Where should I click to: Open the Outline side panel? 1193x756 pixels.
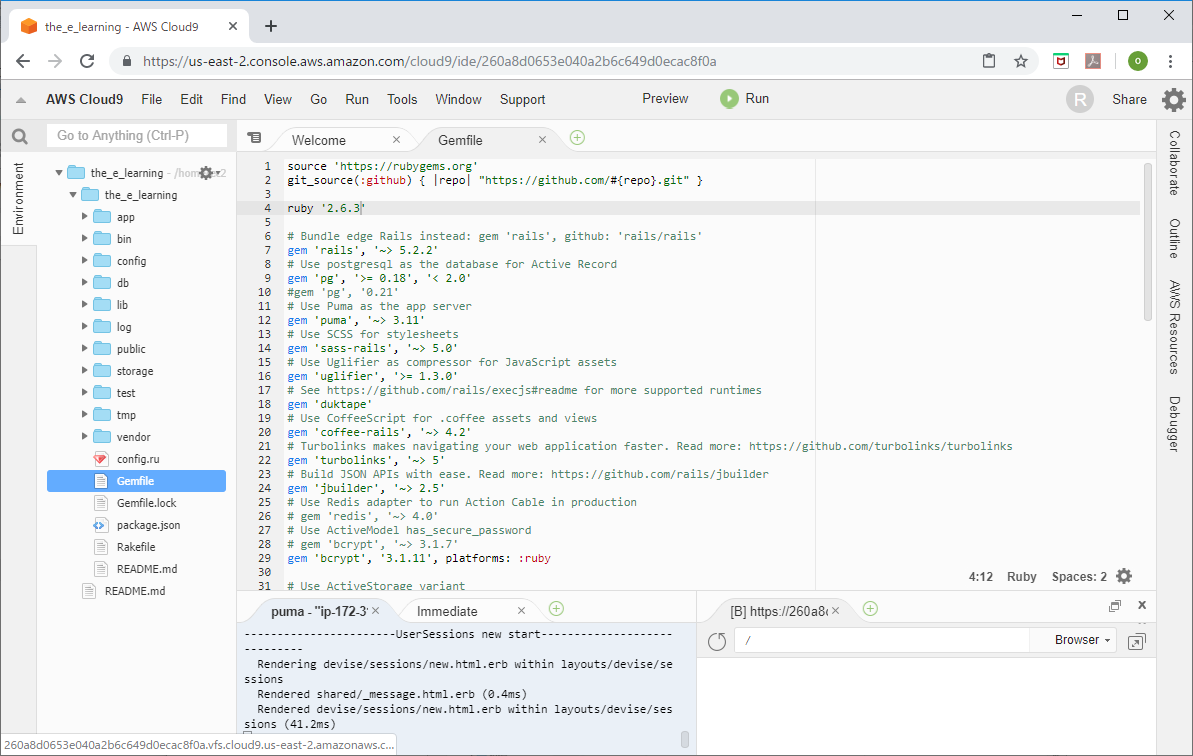[1175, 238]
